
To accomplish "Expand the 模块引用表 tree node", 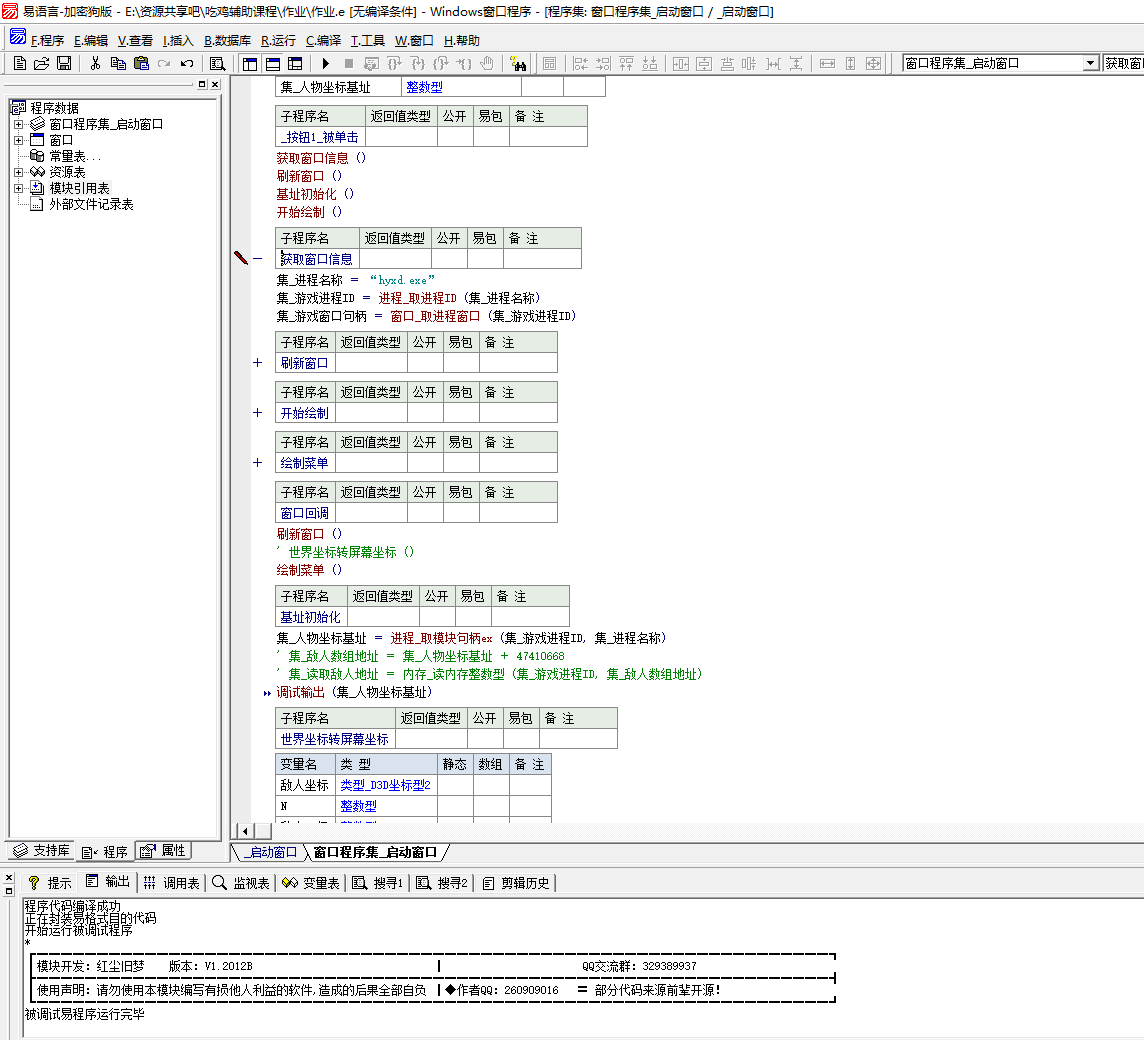I will click(x=18, y=188).
